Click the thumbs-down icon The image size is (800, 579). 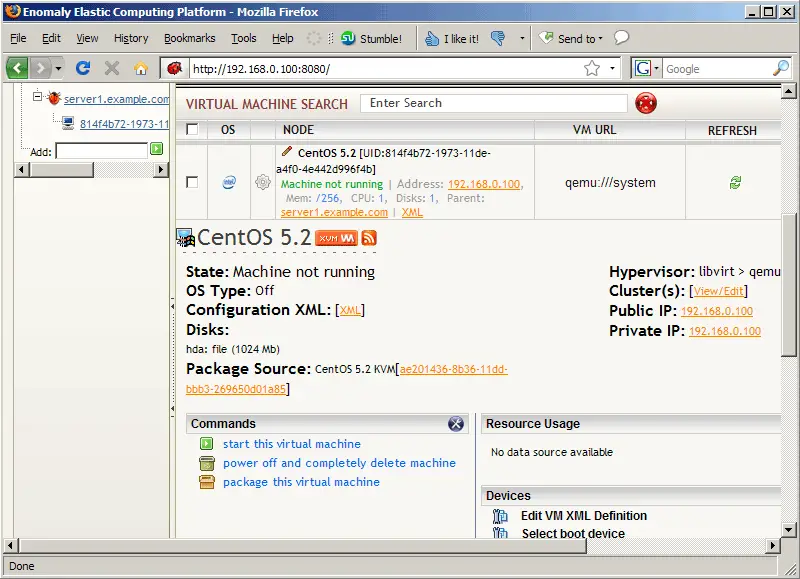click(498, 38)
